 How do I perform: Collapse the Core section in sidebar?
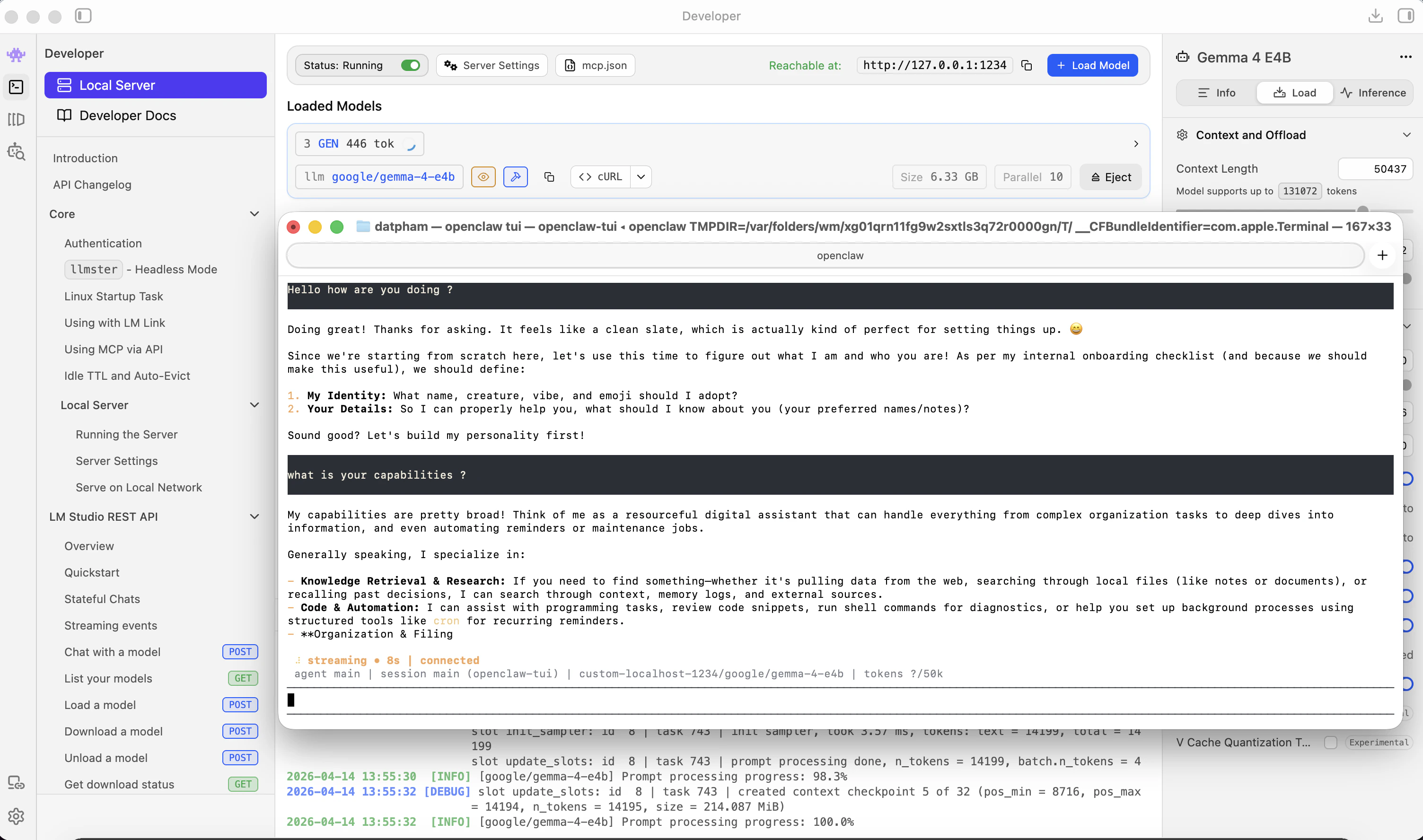[255, 213]
